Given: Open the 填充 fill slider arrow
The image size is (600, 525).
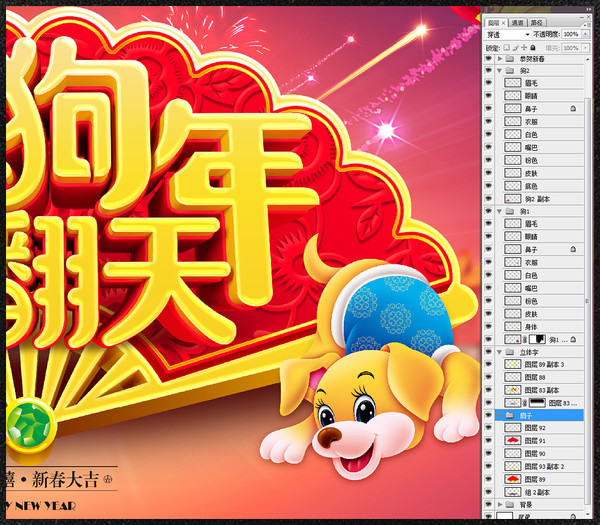Looking at the screenshot, I should (x=585, y=48).
